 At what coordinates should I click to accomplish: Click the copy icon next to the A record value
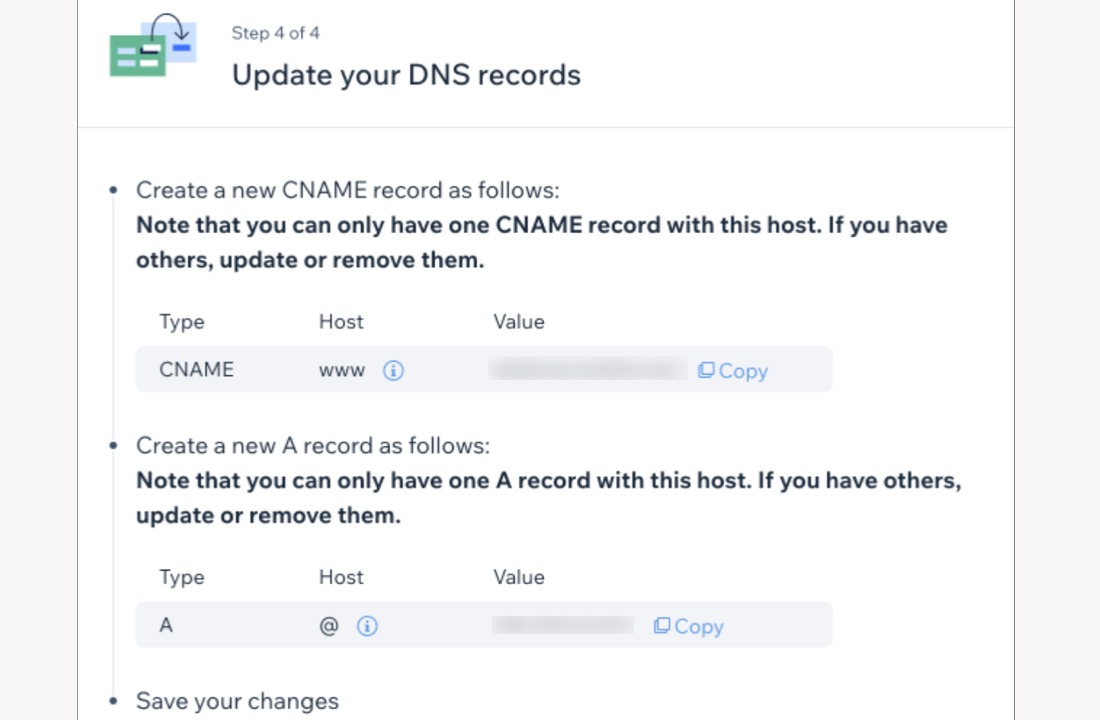(661, 626)
